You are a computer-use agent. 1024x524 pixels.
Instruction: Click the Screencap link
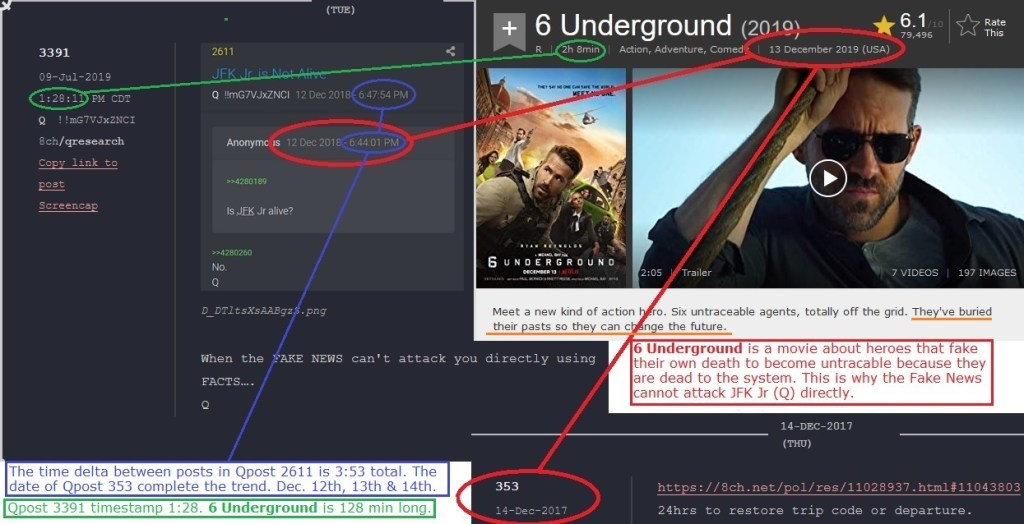[x=68, y=206]
